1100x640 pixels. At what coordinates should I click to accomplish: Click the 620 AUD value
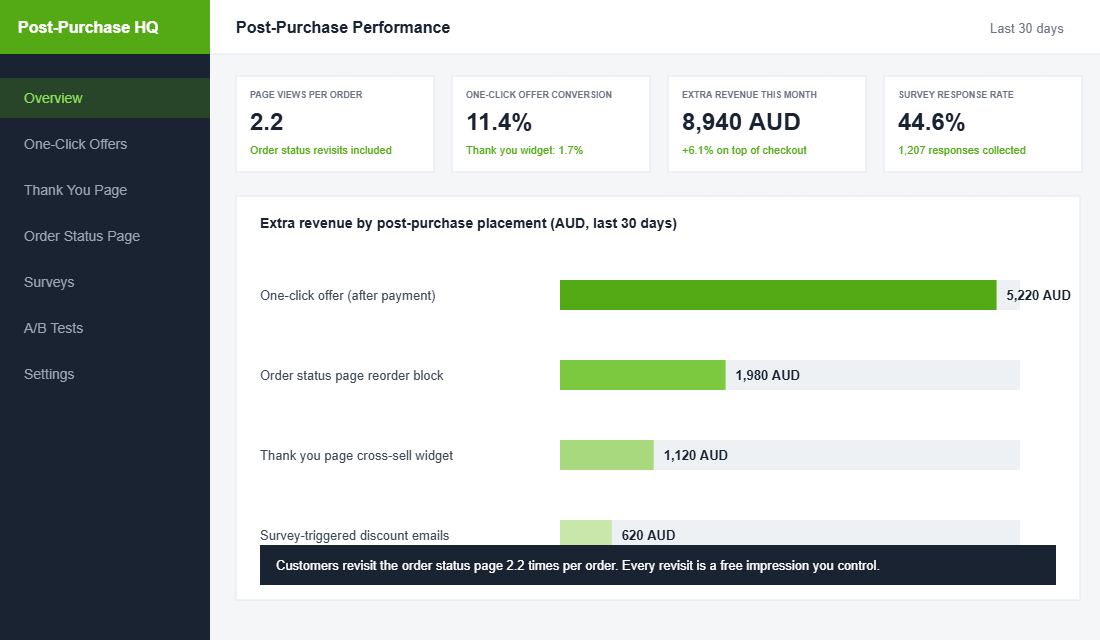coord(648,535)
